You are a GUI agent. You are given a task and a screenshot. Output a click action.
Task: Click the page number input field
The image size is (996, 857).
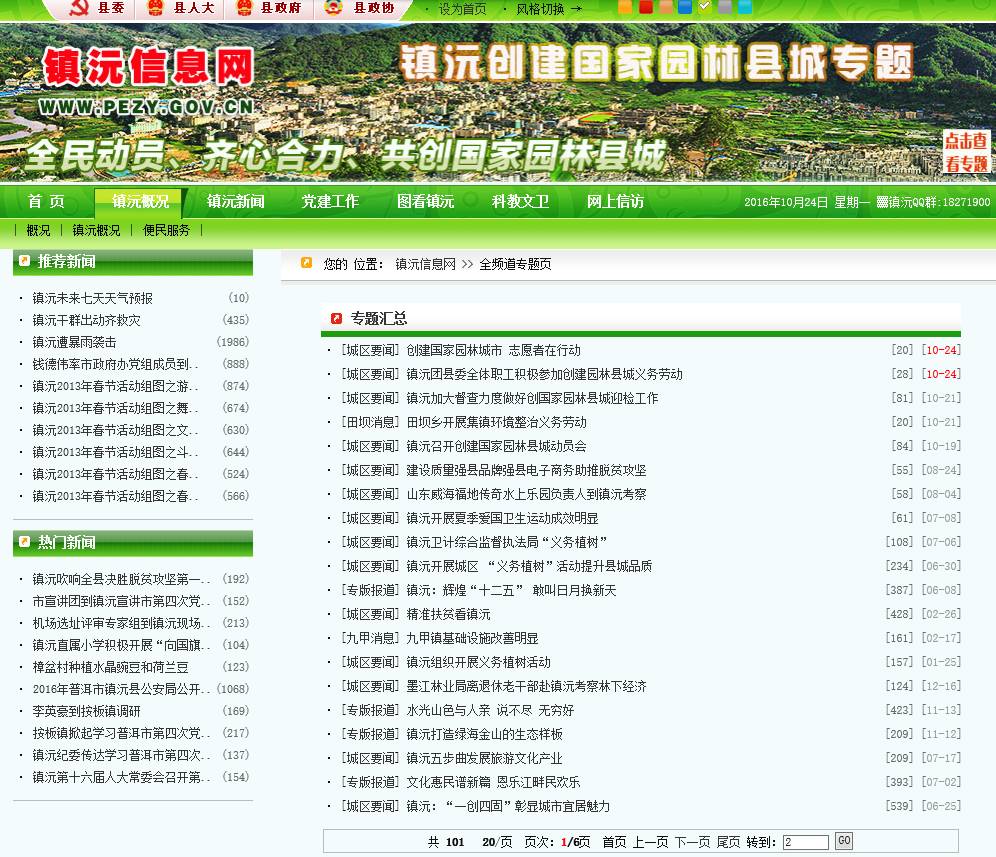pos(806,842)
